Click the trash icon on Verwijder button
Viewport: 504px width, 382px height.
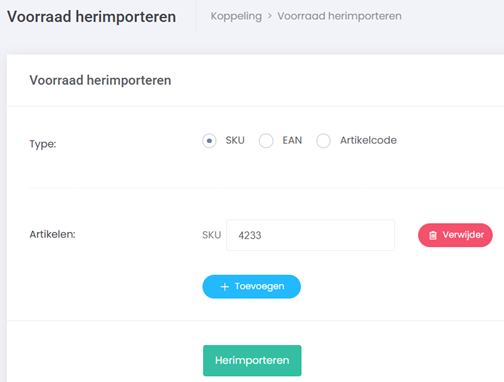pos(433,235)
